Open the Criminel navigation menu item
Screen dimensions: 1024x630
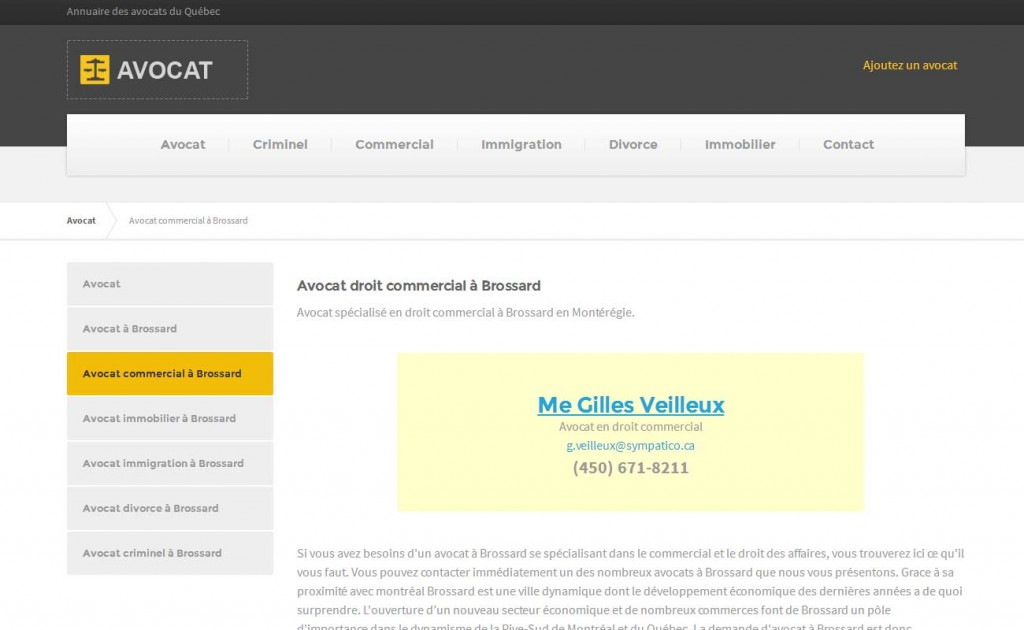pos(279,144)
